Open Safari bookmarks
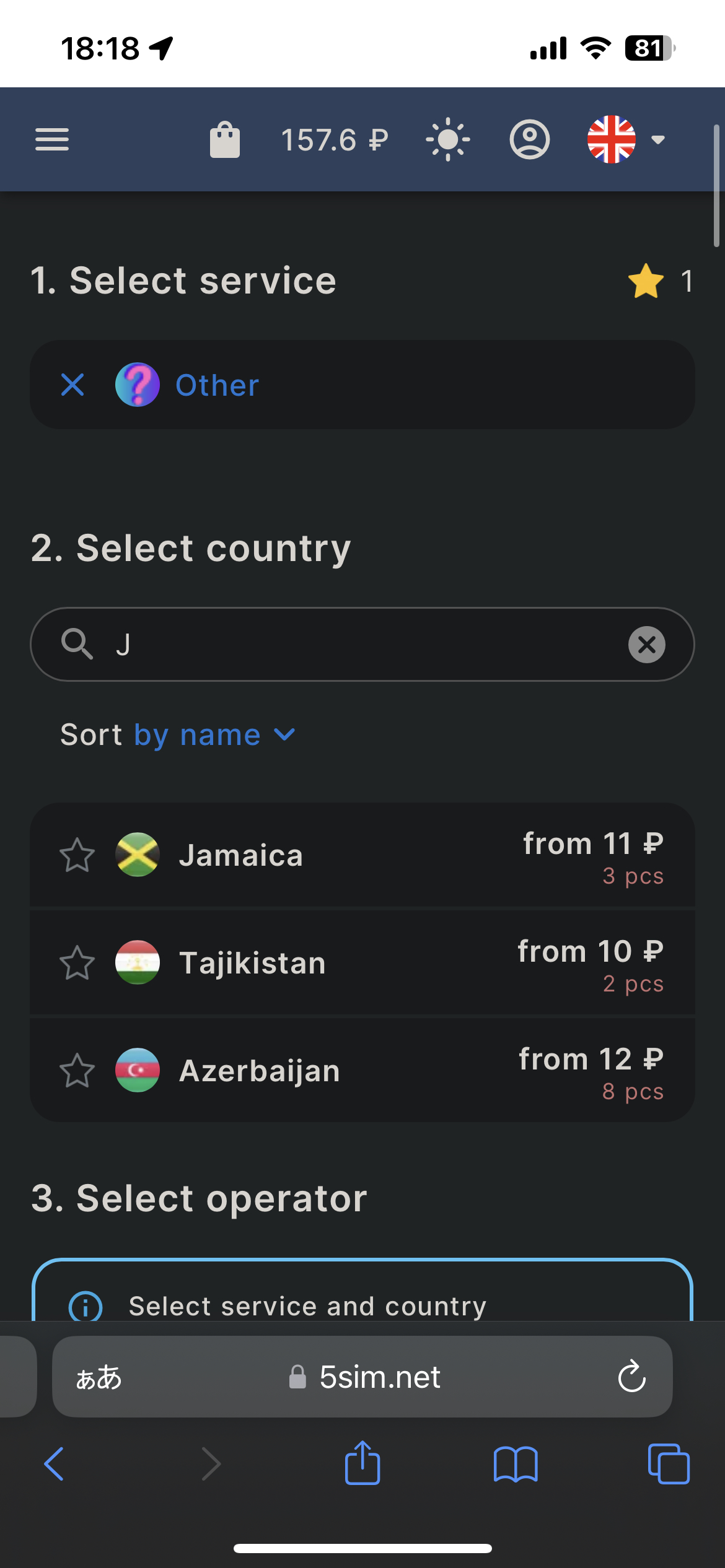725x1568 pixels. [x=516, y=1464]
